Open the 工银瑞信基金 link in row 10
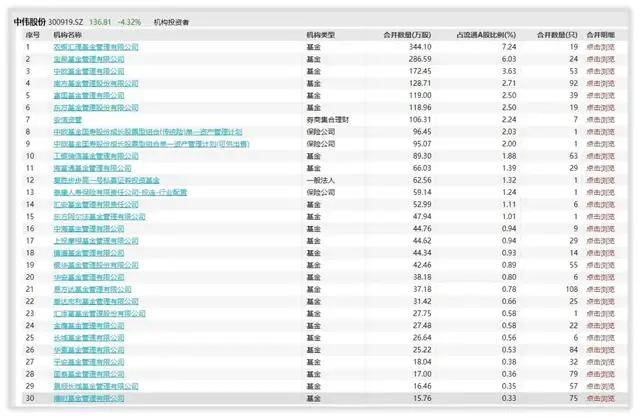The image size is (640, 418). click(x=96, y=156)
